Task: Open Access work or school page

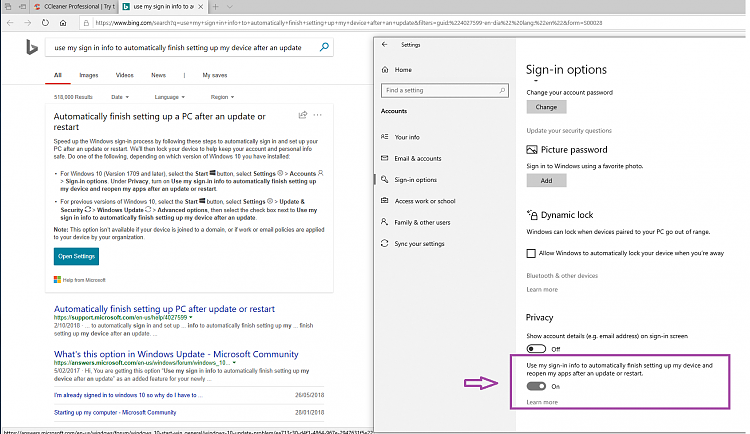Action: 425,201
